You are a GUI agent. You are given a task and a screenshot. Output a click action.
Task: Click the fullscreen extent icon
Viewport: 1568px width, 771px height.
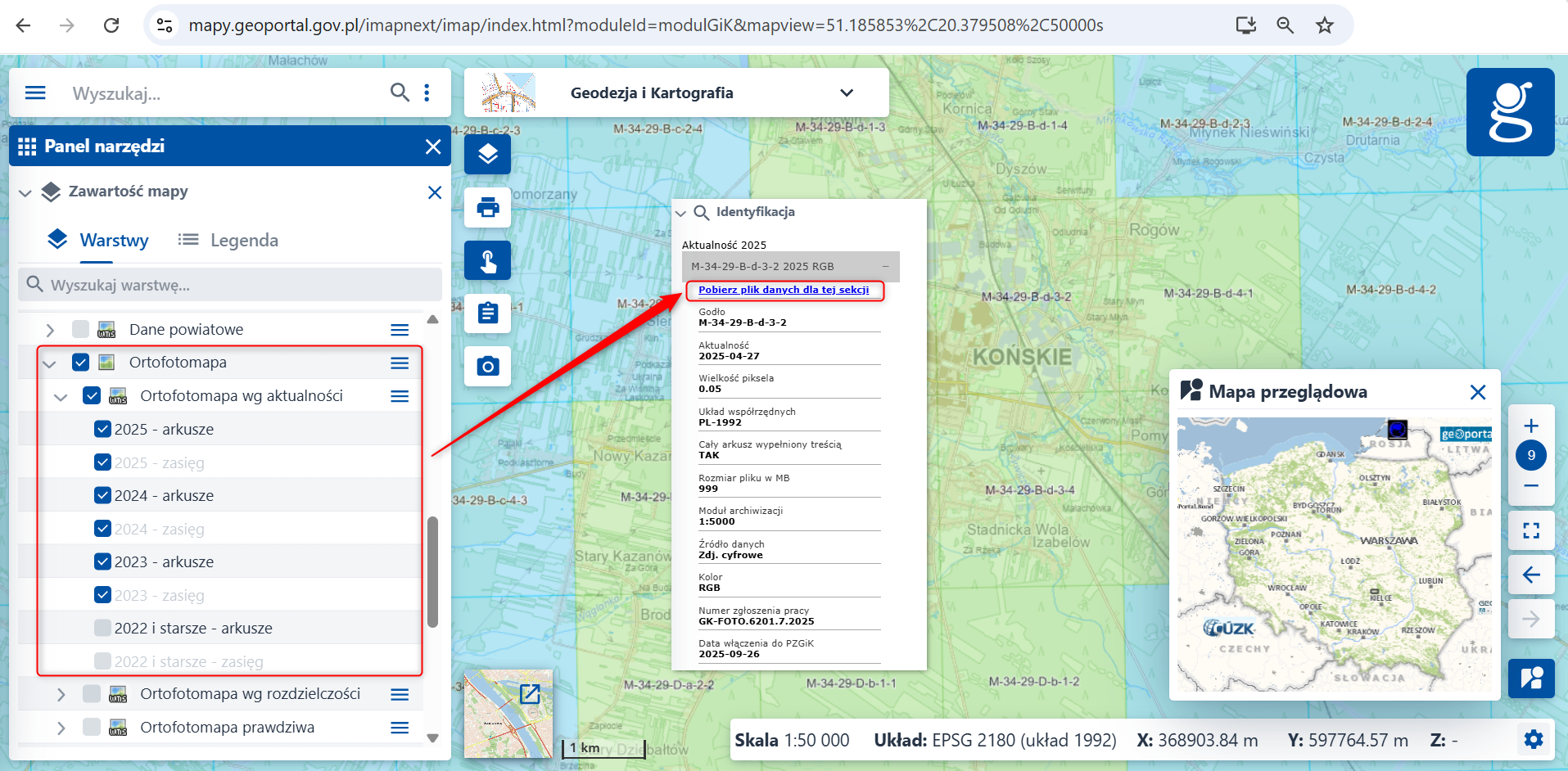pyautogui.click(x=1530, y=530)
